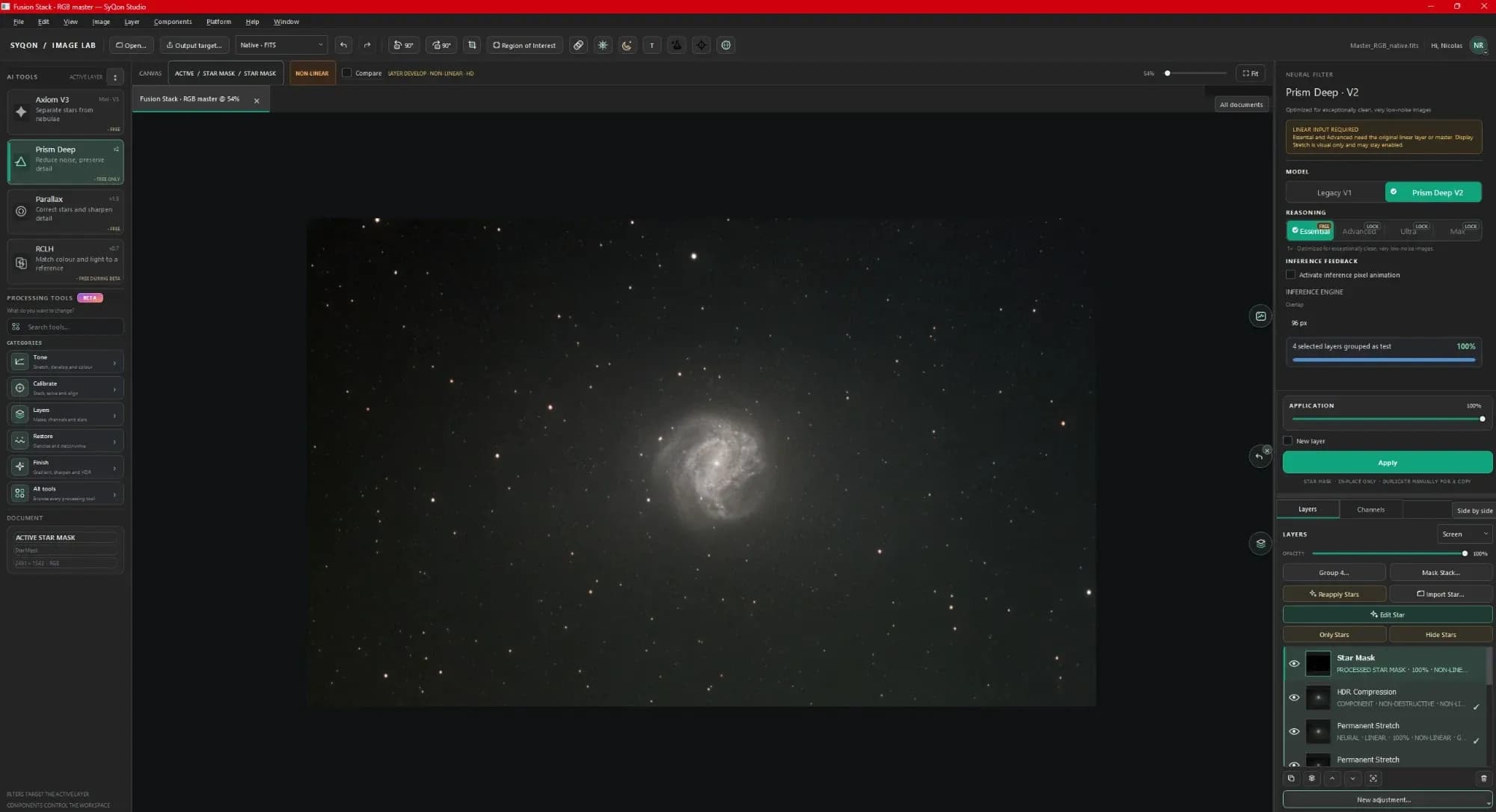
Task: Open the Screen blend mode dropdown
Action: [1465, 534]
